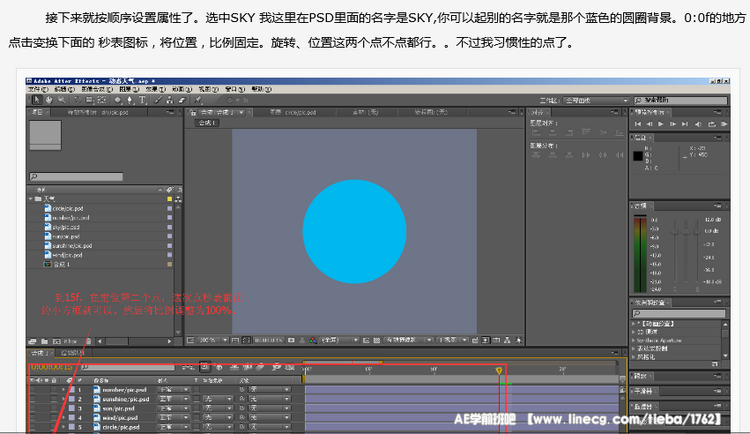Select the Text (T) tool
This screenshot has width=750, height=434.
(143, 100)
